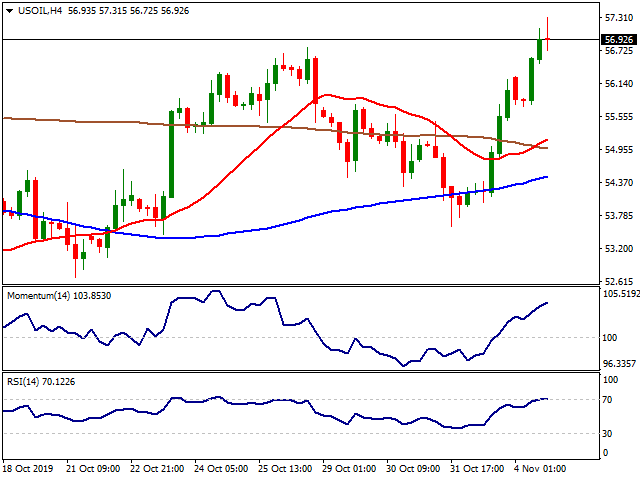The image size is (640, 480).
Task: Click the 29 Oct 01:00 time axis label
Action: 349,469
